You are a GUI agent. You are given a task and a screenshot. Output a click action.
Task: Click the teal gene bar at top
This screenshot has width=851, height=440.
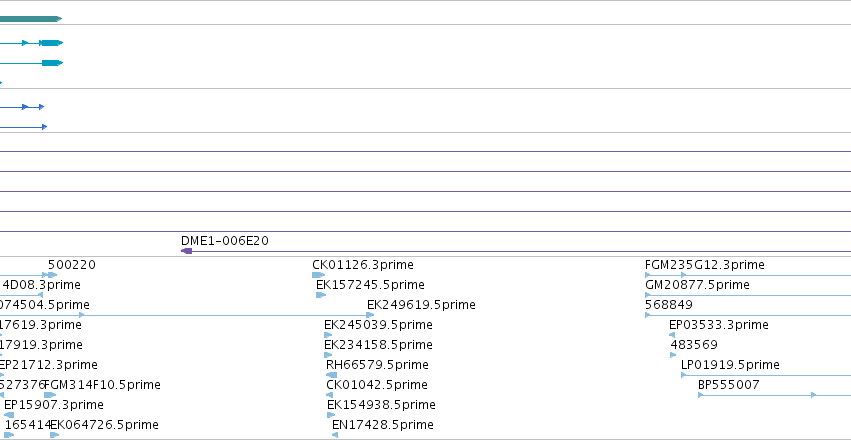[x=31, y=19]
